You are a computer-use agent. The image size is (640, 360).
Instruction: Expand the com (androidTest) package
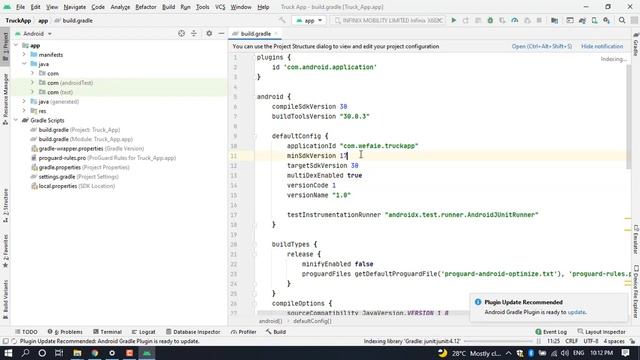coord(32,83)
